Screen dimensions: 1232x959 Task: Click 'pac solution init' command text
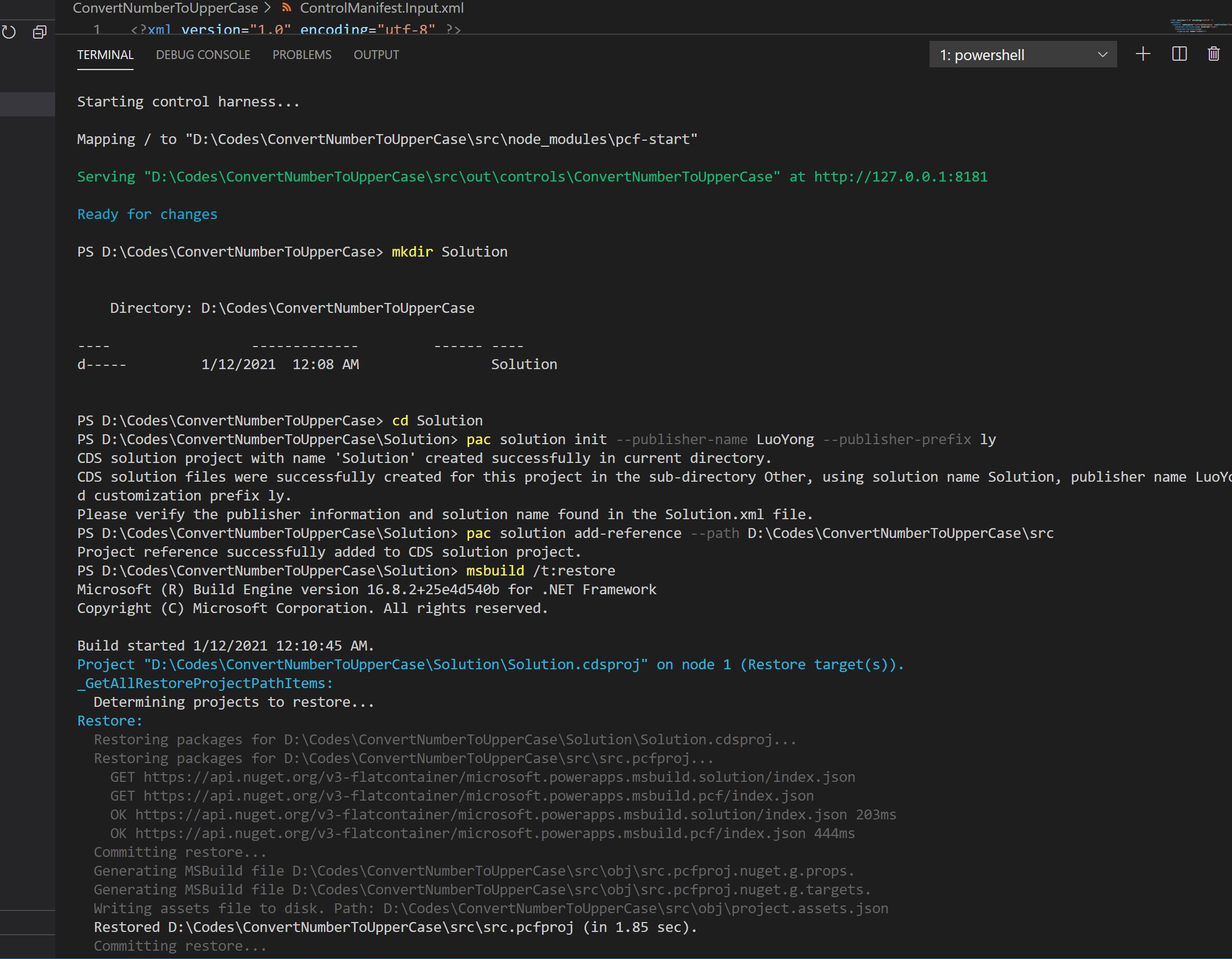click(x=537, y=440)
